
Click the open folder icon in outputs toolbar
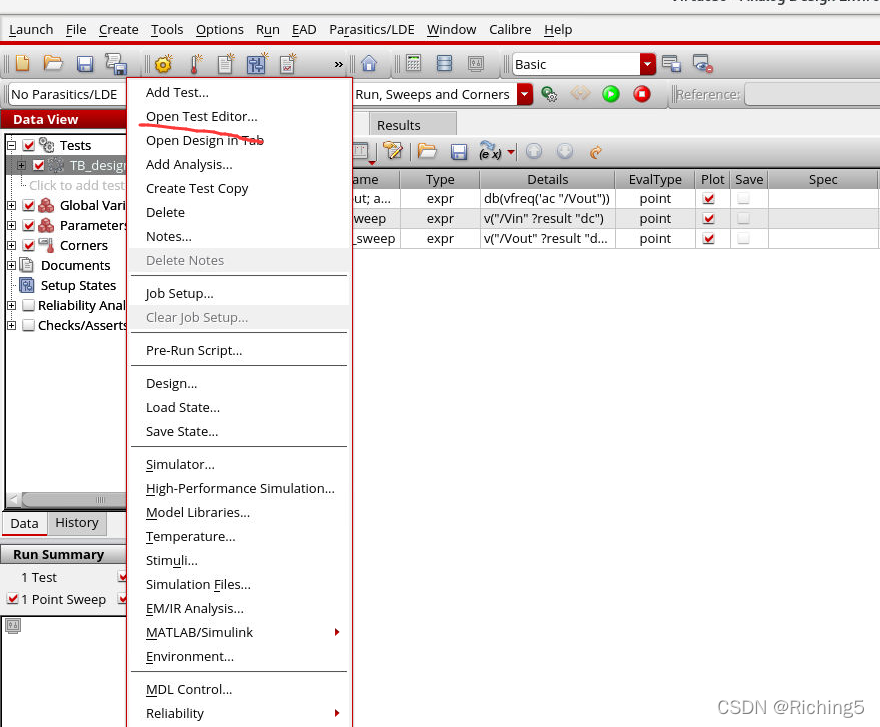427,151
